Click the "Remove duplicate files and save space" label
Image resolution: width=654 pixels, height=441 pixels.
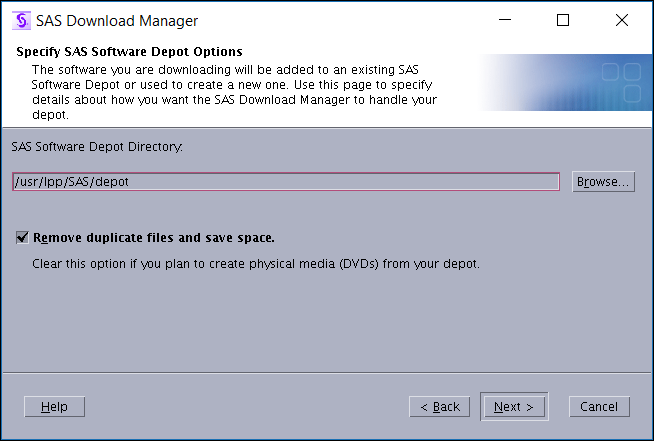(x=154, y=238)
